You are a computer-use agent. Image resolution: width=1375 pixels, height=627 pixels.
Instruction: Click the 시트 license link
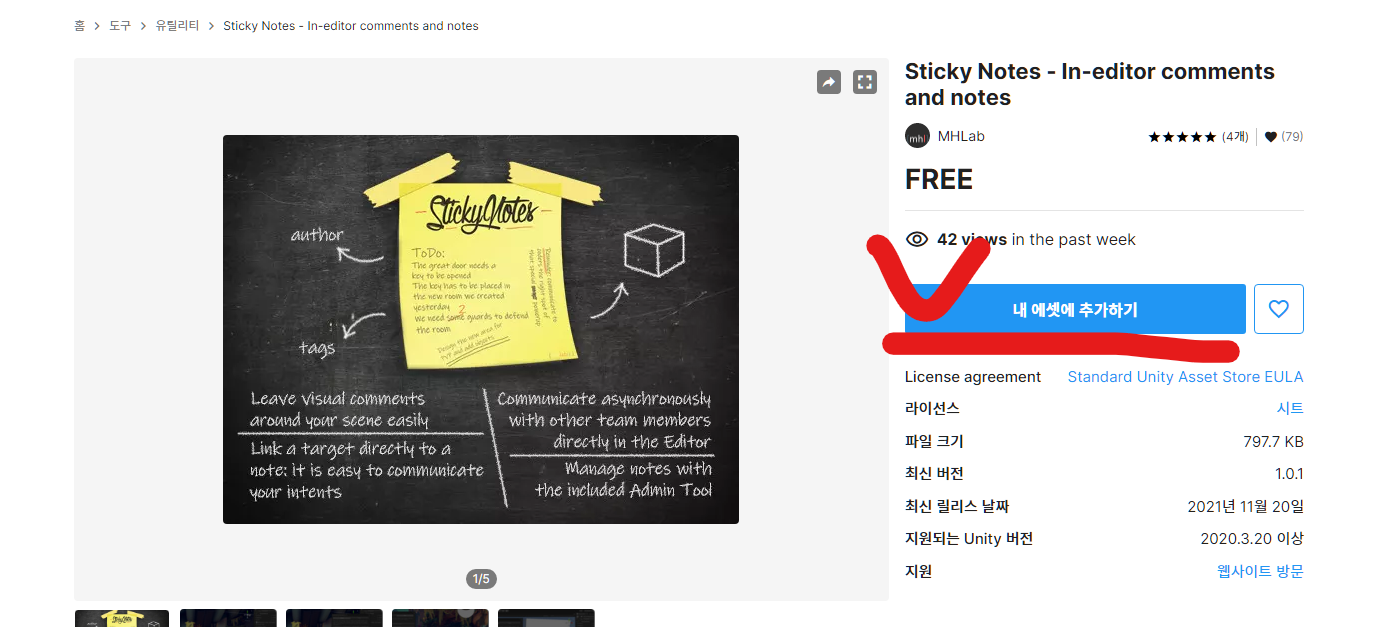pos(1290,409)
